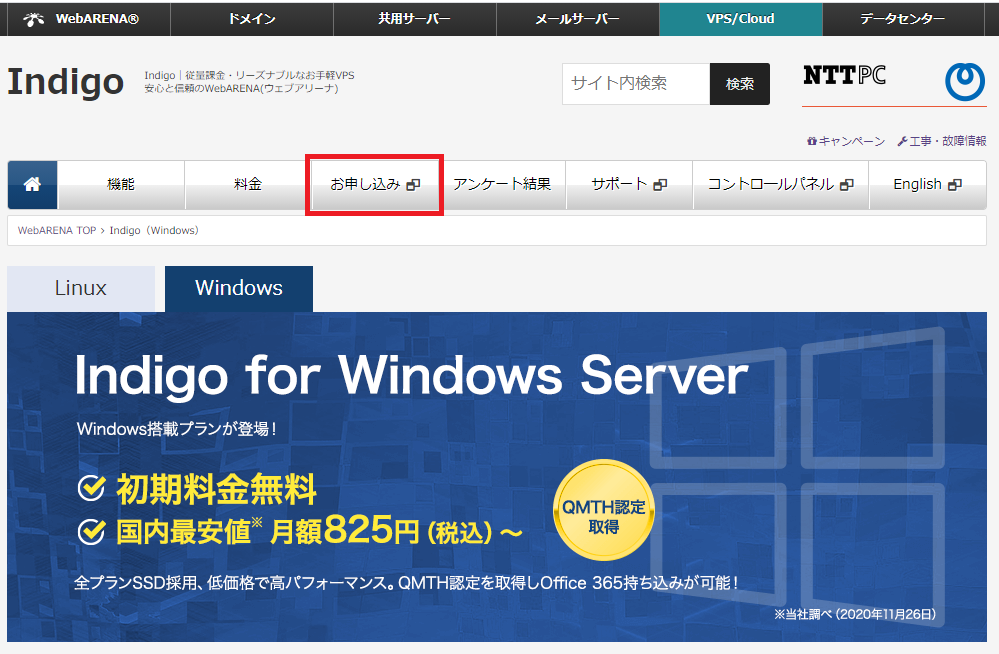
Task: Click external-link icon next to サポート
Action: [x=660, y=185]
